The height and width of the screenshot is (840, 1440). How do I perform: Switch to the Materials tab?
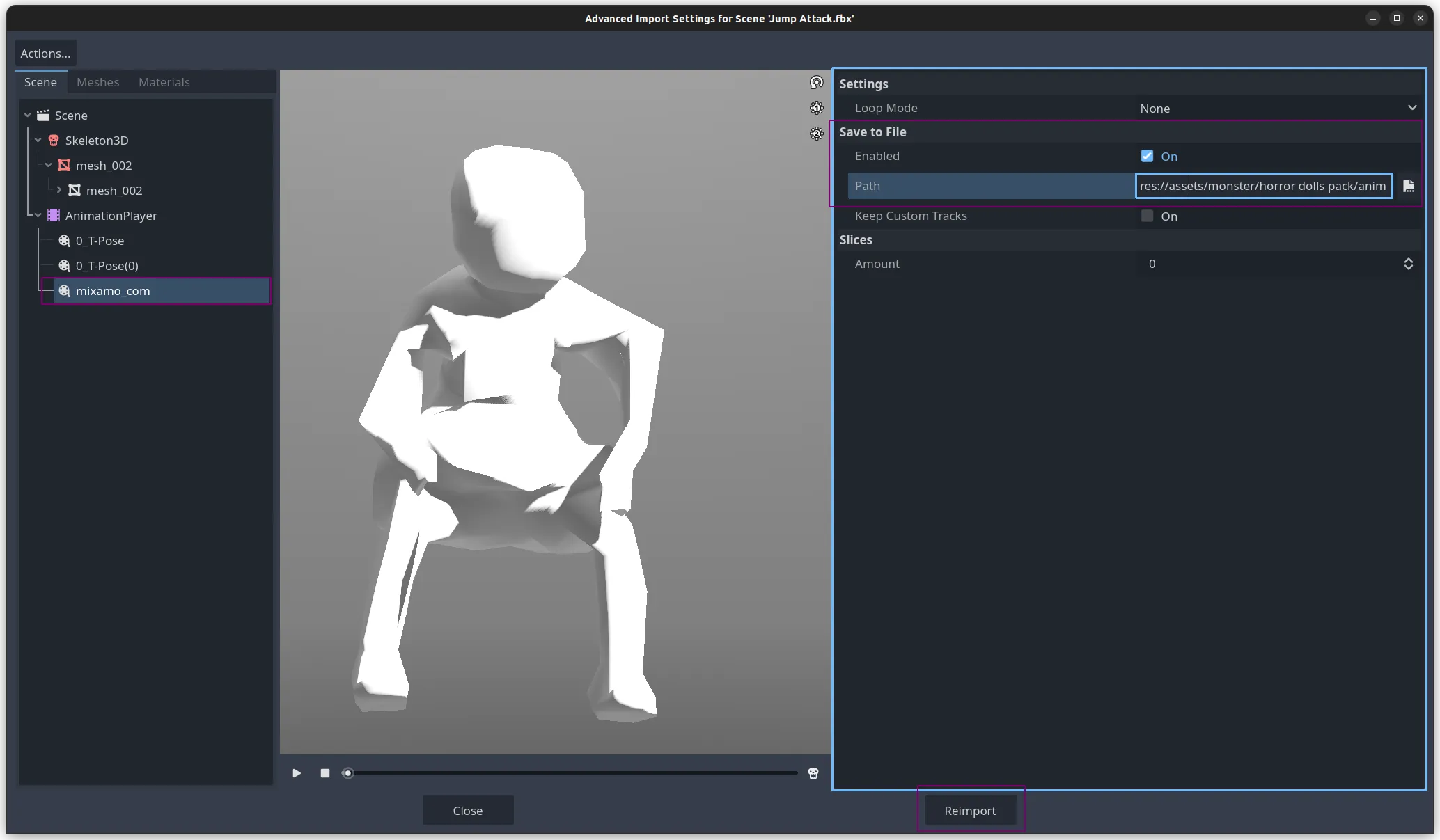(x=164, y=82)
